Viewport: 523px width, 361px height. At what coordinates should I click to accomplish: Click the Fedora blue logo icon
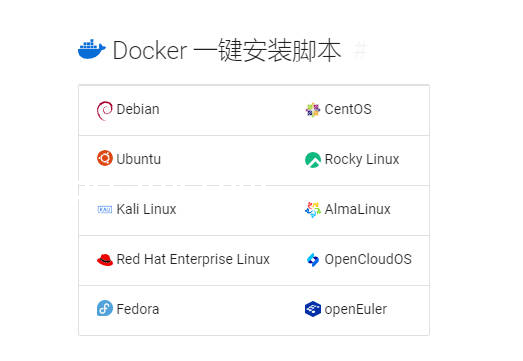(x=105, y=308)
